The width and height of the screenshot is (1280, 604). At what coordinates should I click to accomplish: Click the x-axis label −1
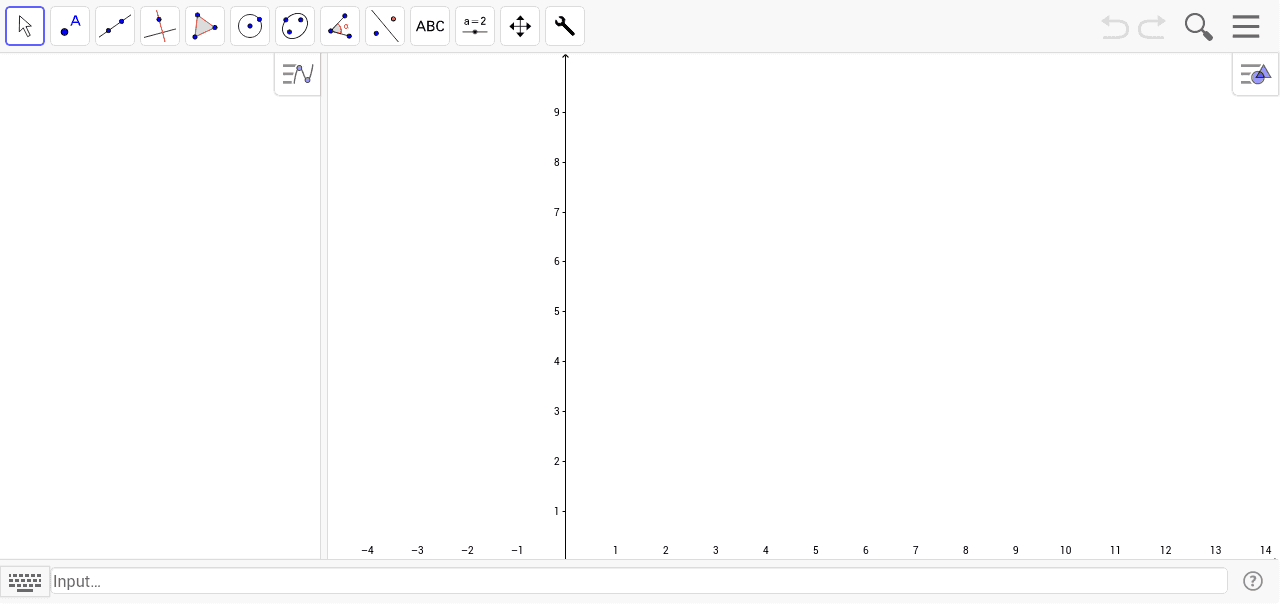pos(517,551)
